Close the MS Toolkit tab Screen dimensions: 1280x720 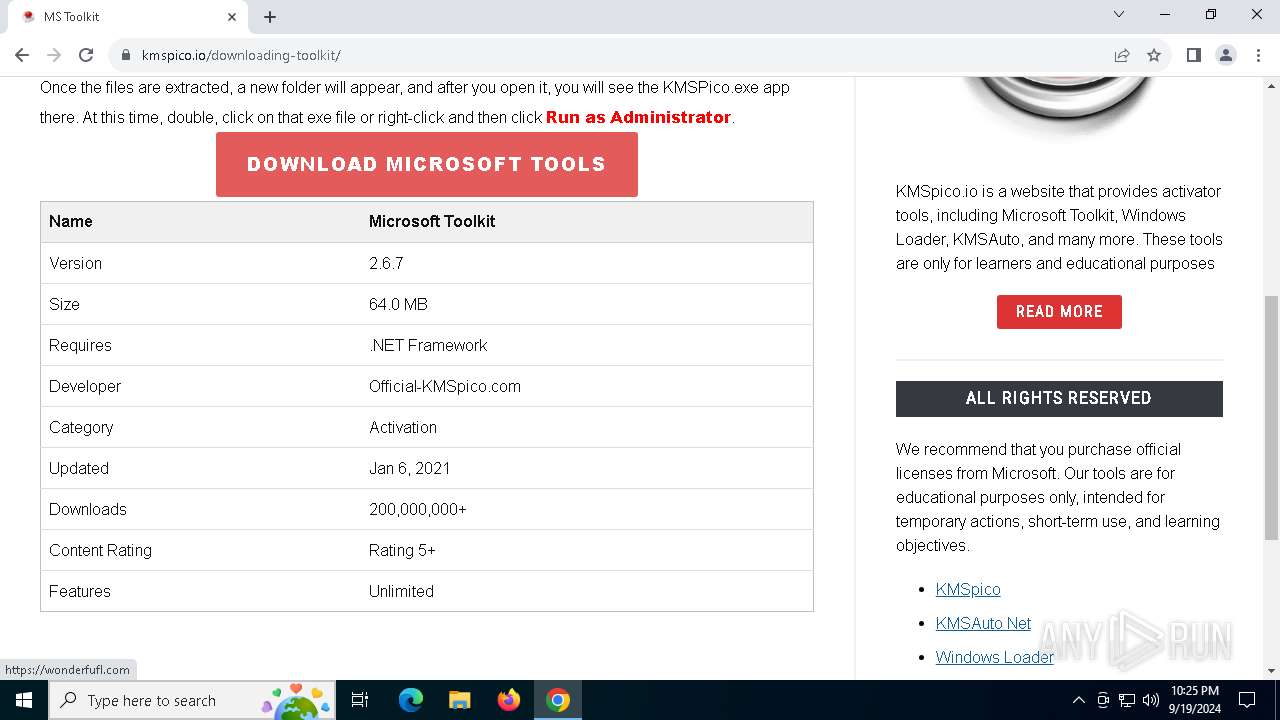(232, 16)
